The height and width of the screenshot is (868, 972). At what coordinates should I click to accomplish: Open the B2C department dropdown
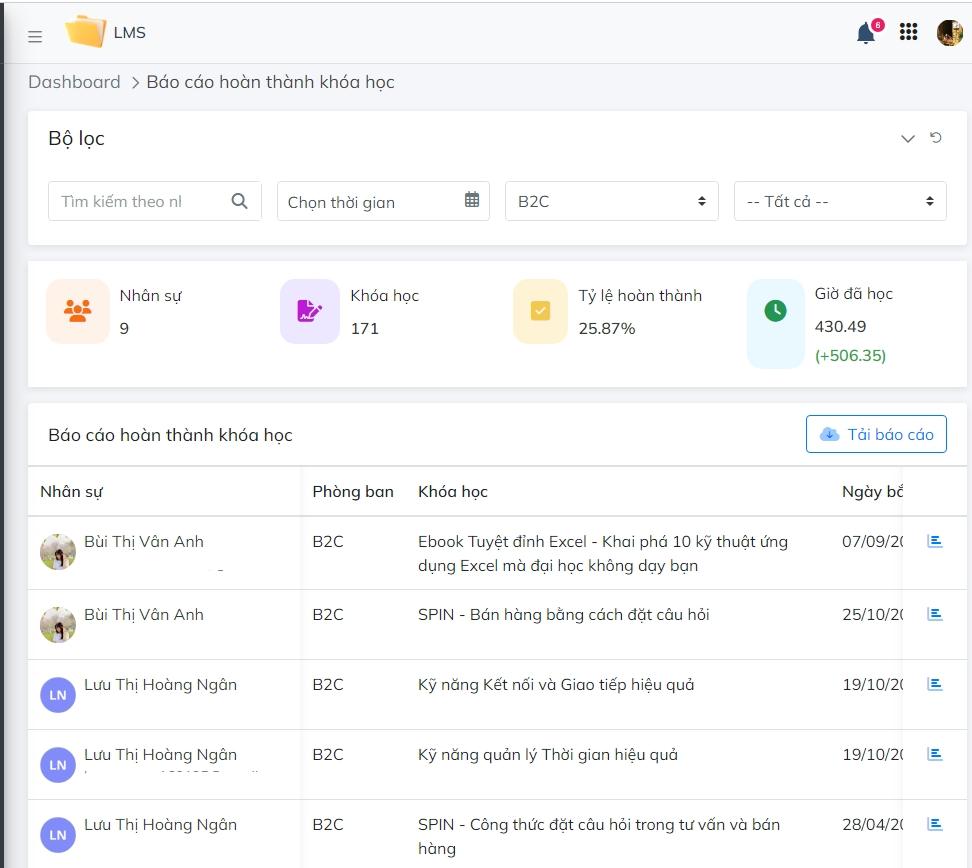pyautogui.click(x=612, y=200)
